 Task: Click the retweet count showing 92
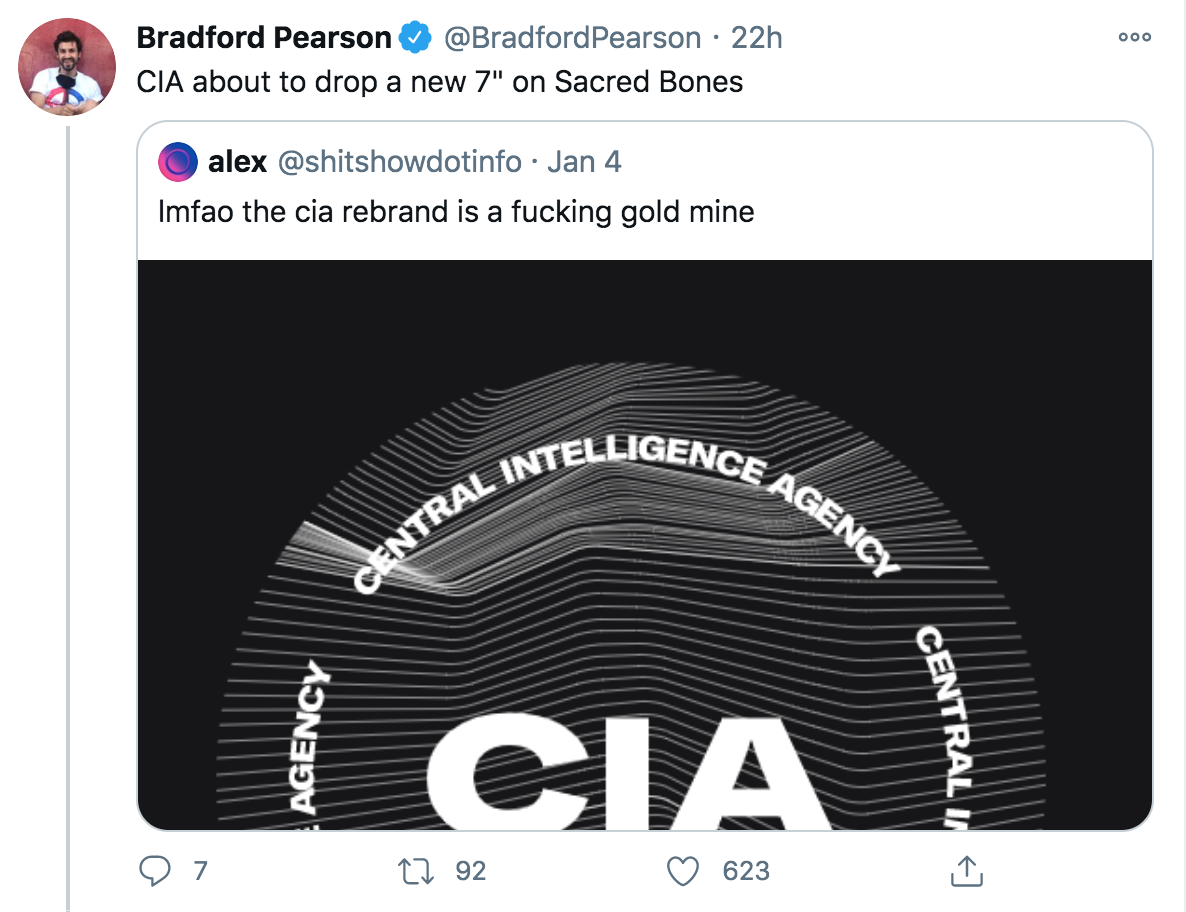pos(466,871)
